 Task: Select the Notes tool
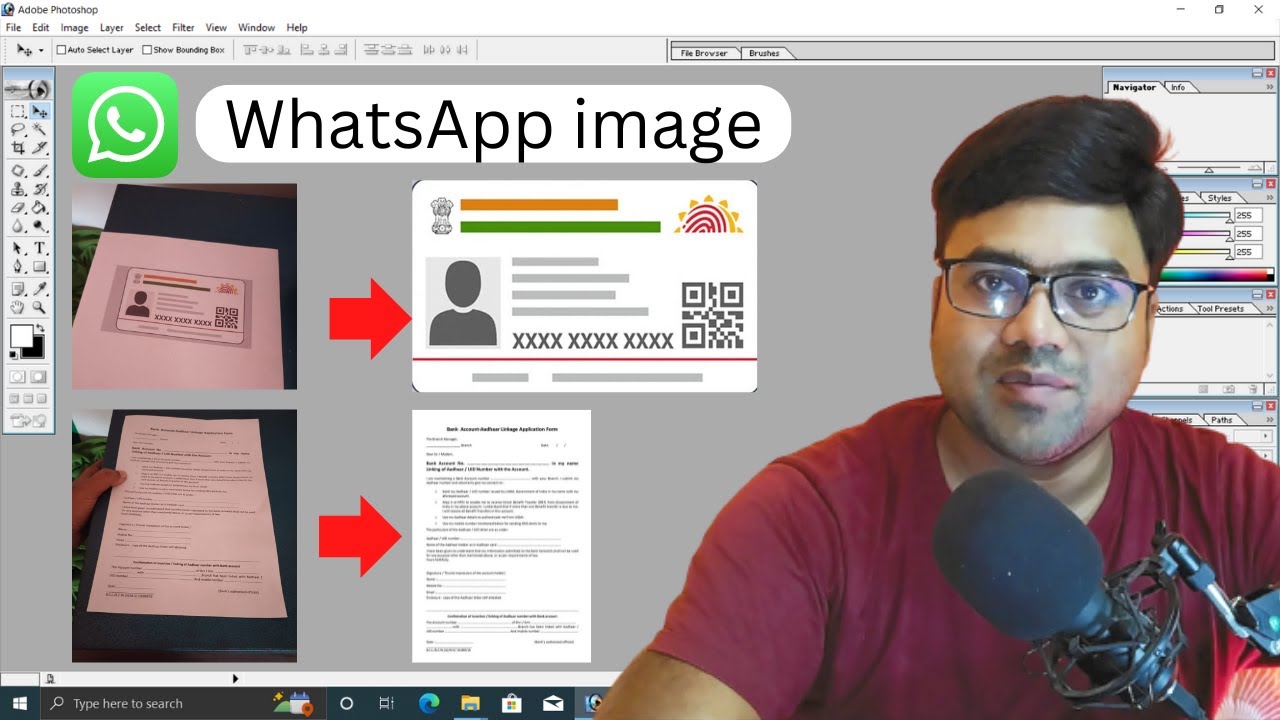coord(18,289)
